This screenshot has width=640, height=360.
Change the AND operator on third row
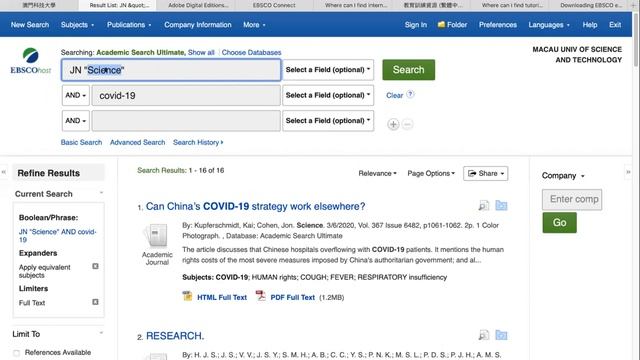pos(76,121)
